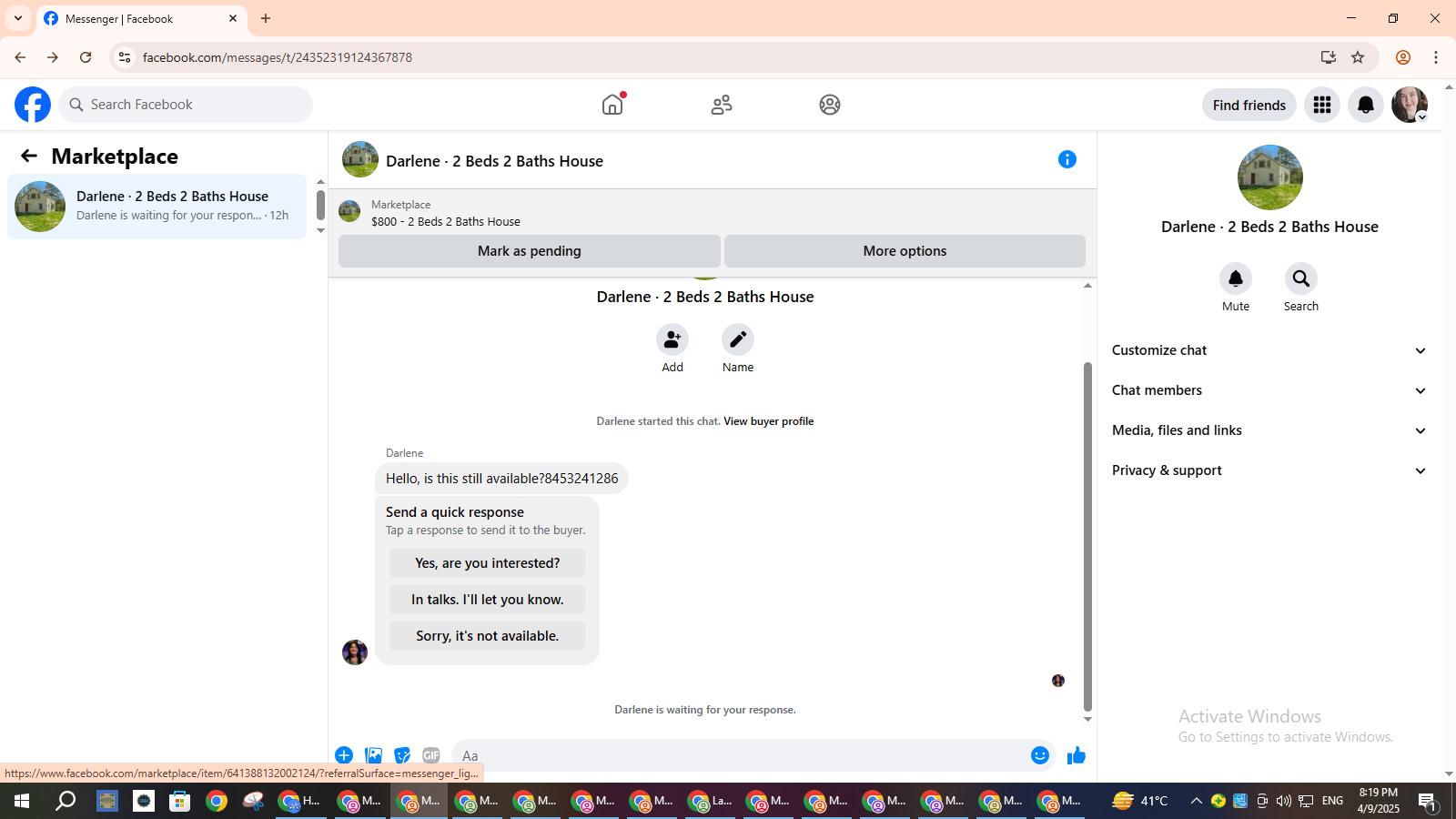Show hidden system tray icons
Viewport: 1456px width, 819px height.
coord(1197,801)
